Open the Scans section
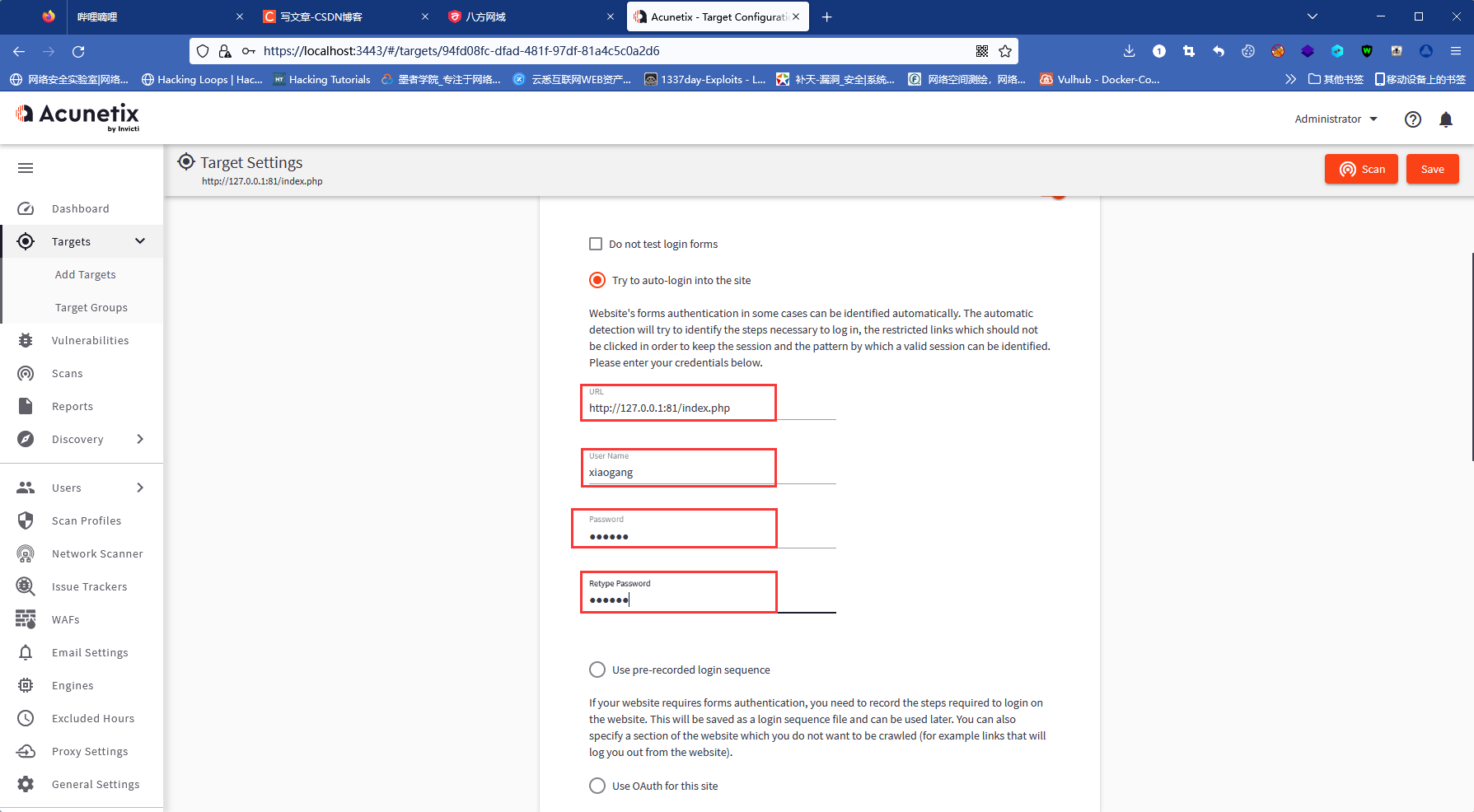1474x812 pixels. point(67,373)
